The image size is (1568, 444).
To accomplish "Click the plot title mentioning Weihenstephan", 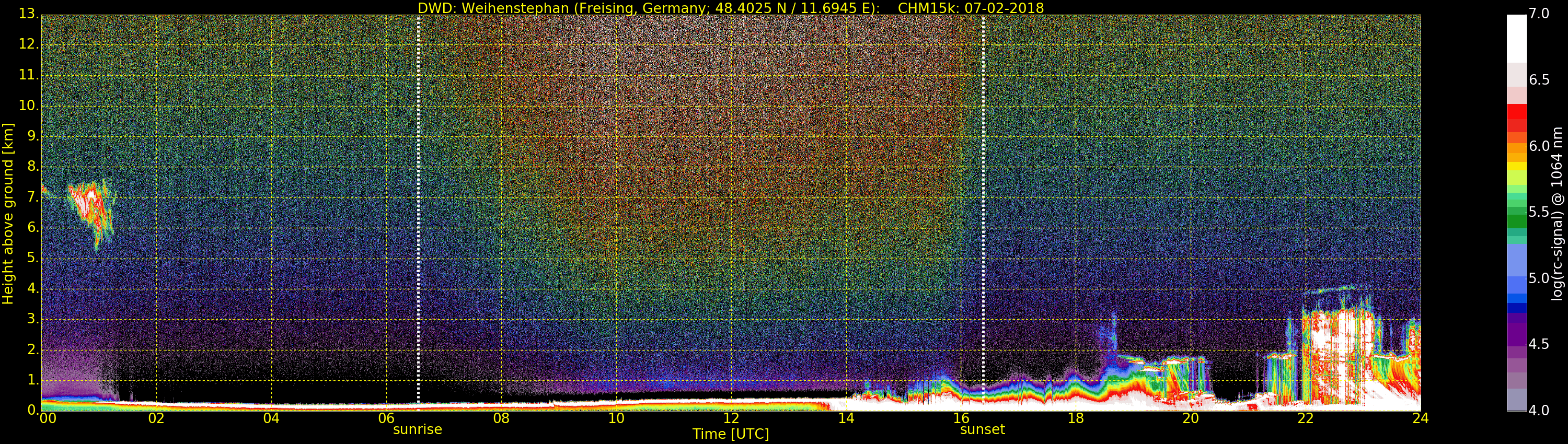I will point(731,8).
